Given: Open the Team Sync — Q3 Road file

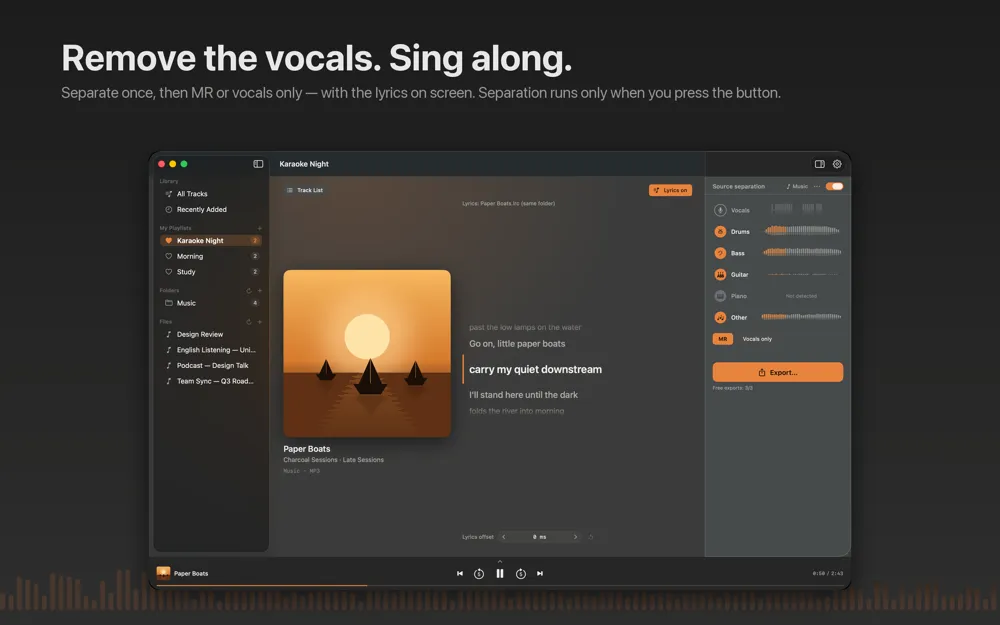Looking at the screenshot, I should click(210, 381).
